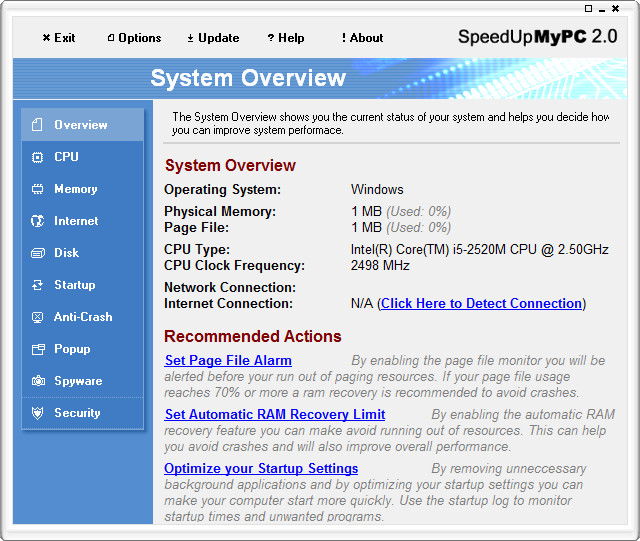640x541 pixels.
Task: Click the SpeedUpMyPC 2.0 logo
Action: [537, 37]
